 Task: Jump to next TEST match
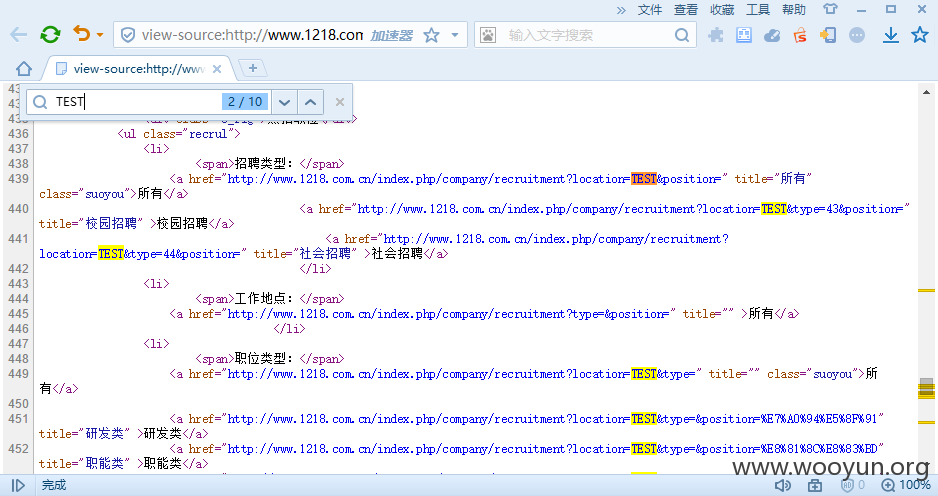pos(284,102)
